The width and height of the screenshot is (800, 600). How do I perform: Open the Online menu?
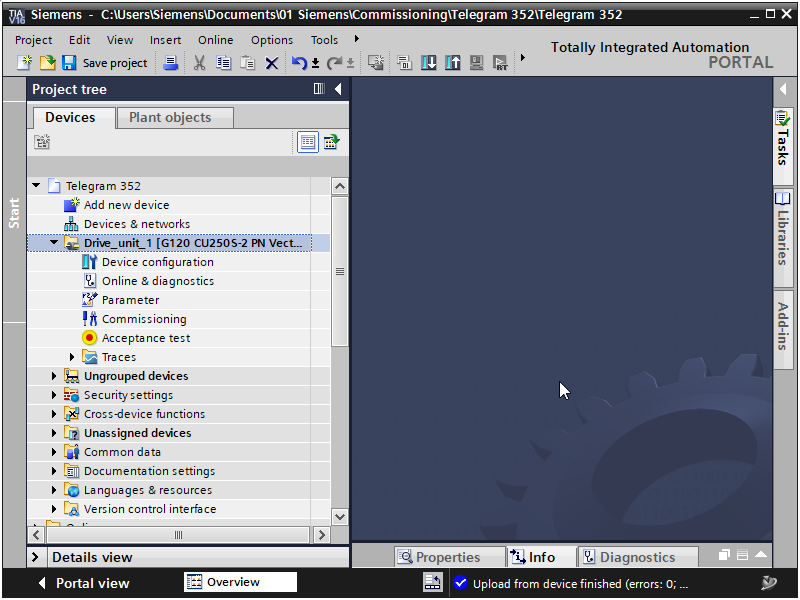pyautogui.click(x=215, y=40)
